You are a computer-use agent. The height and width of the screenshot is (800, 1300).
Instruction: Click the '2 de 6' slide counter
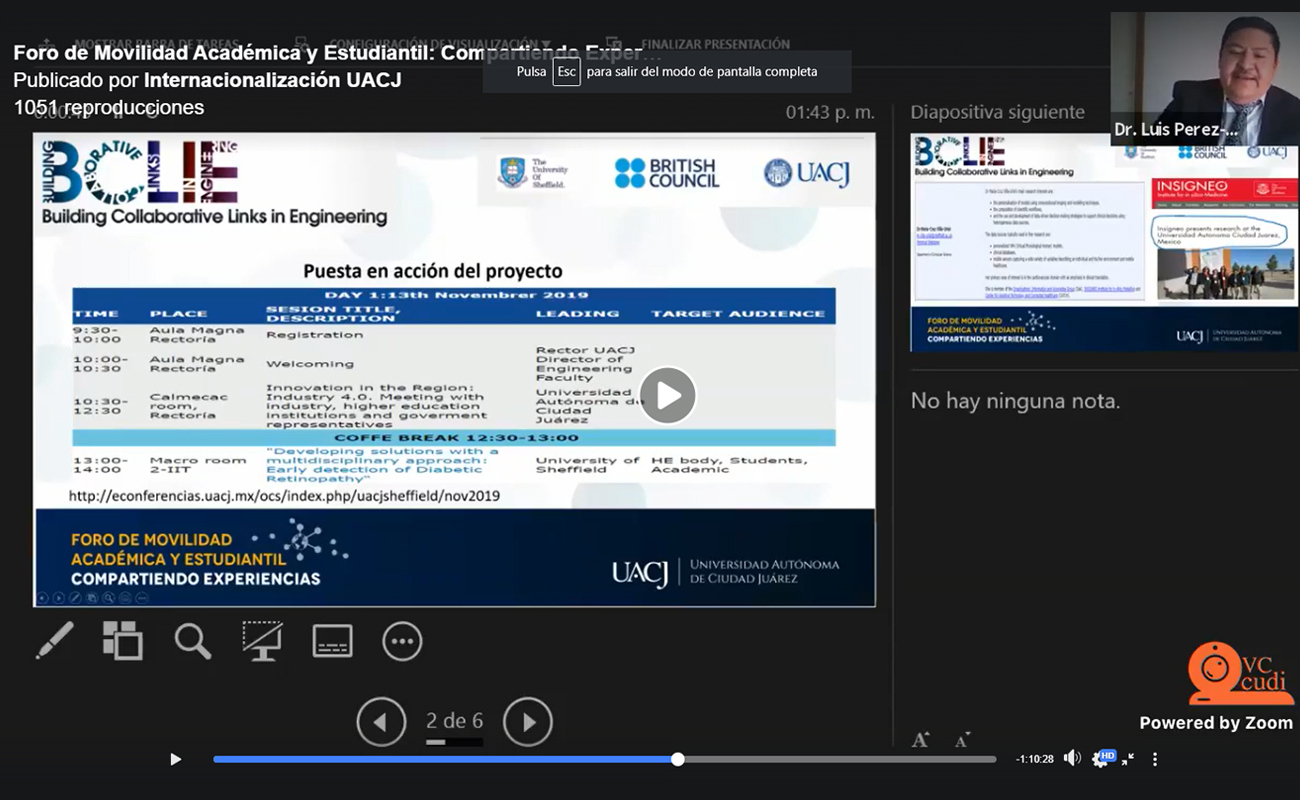[x=454, y=721]
